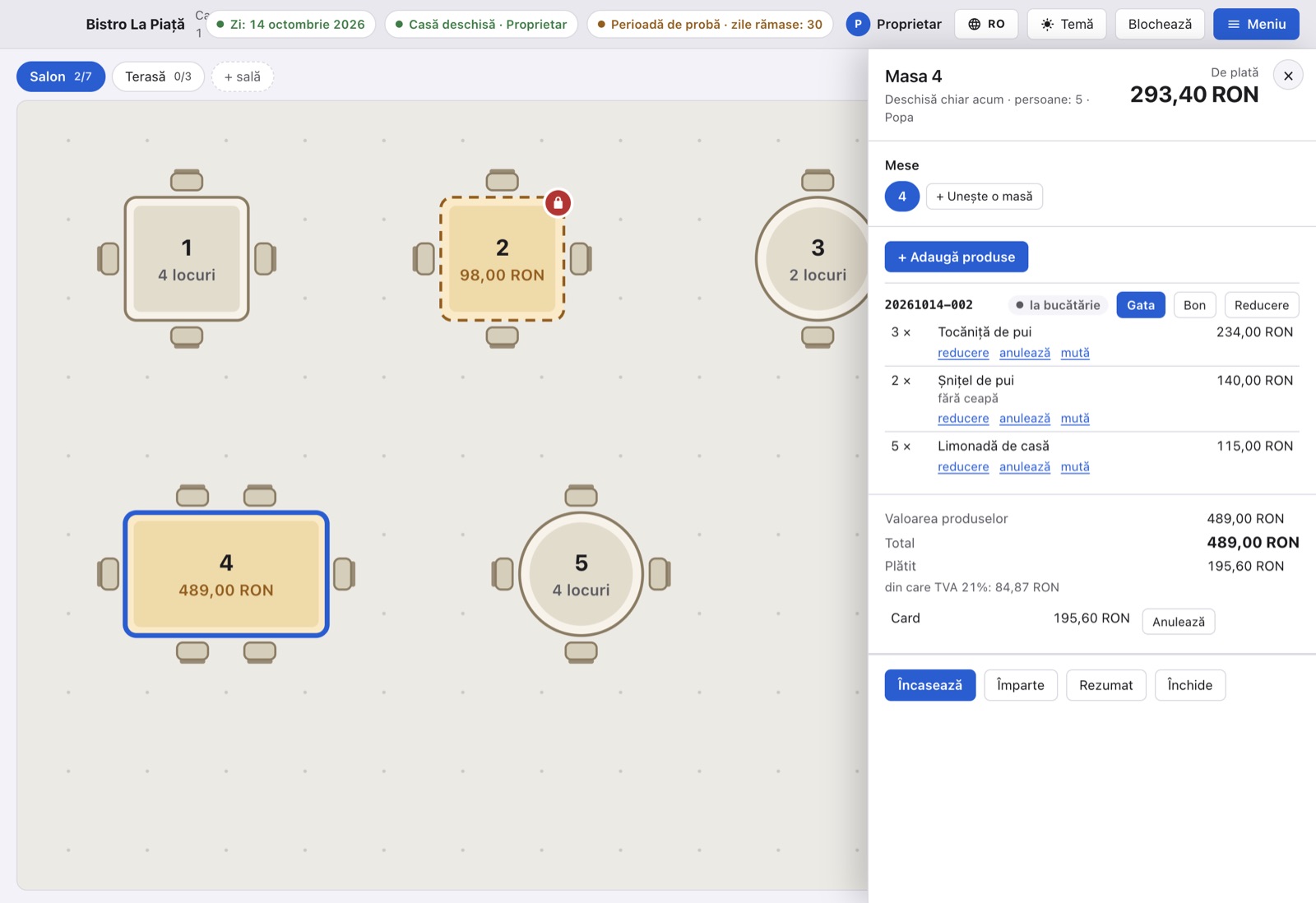The height and width of the screenshot is (903, 1316).
Task: Click mută link for Limonadă de casă
Action: point(1075,467)
